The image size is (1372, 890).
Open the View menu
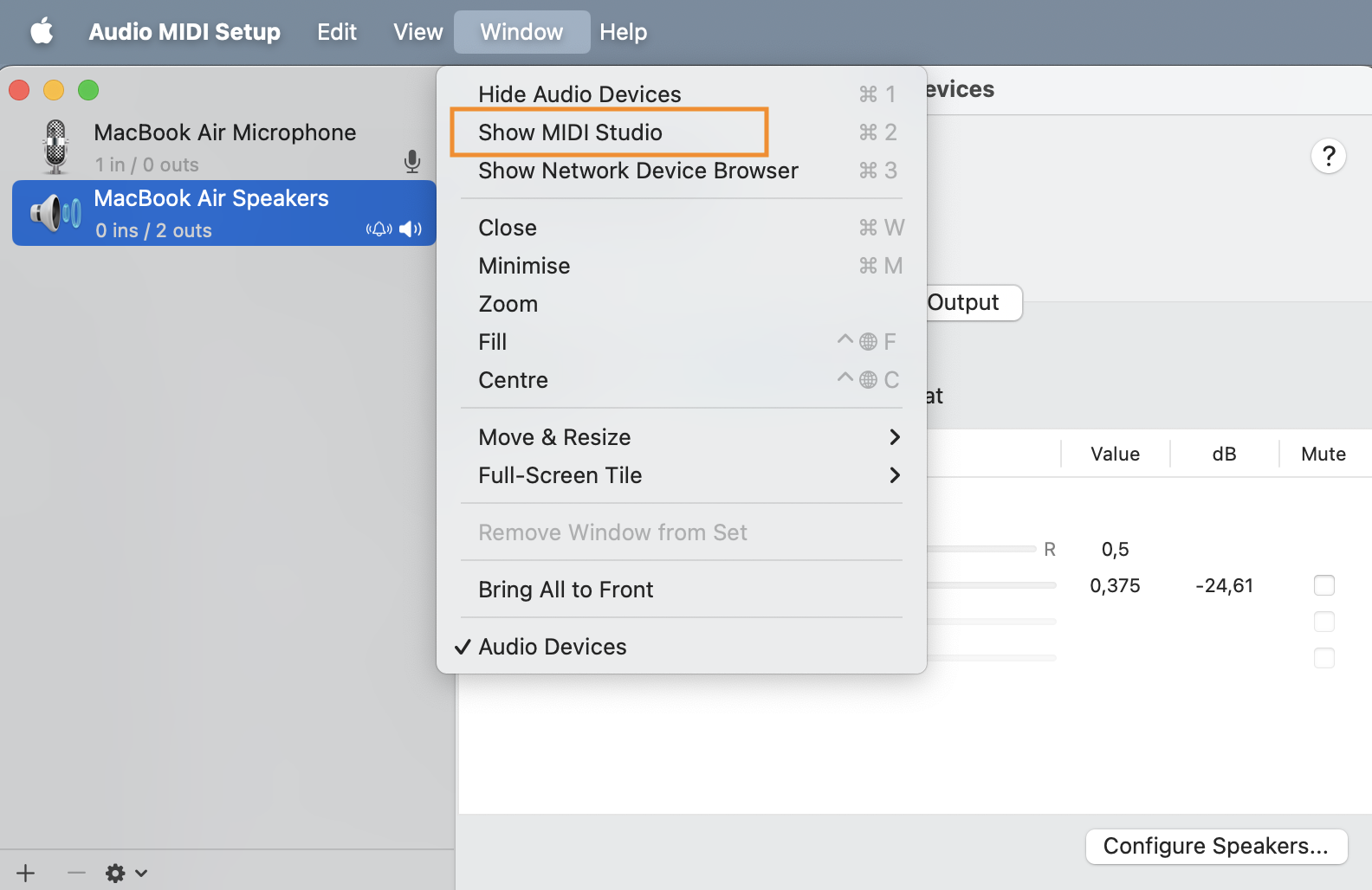[418, 32]
